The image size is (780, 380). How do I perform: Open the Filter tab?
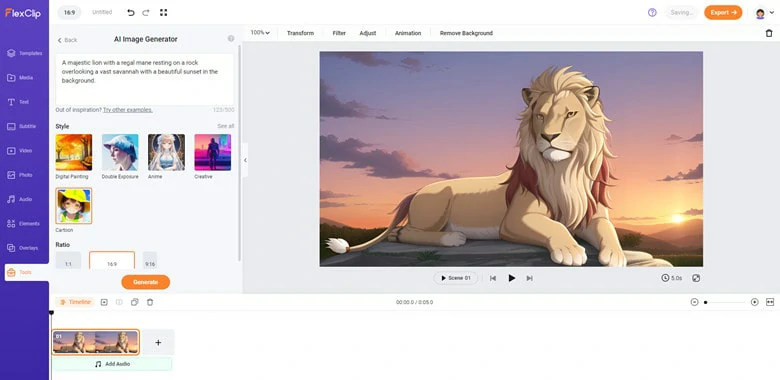339,33
